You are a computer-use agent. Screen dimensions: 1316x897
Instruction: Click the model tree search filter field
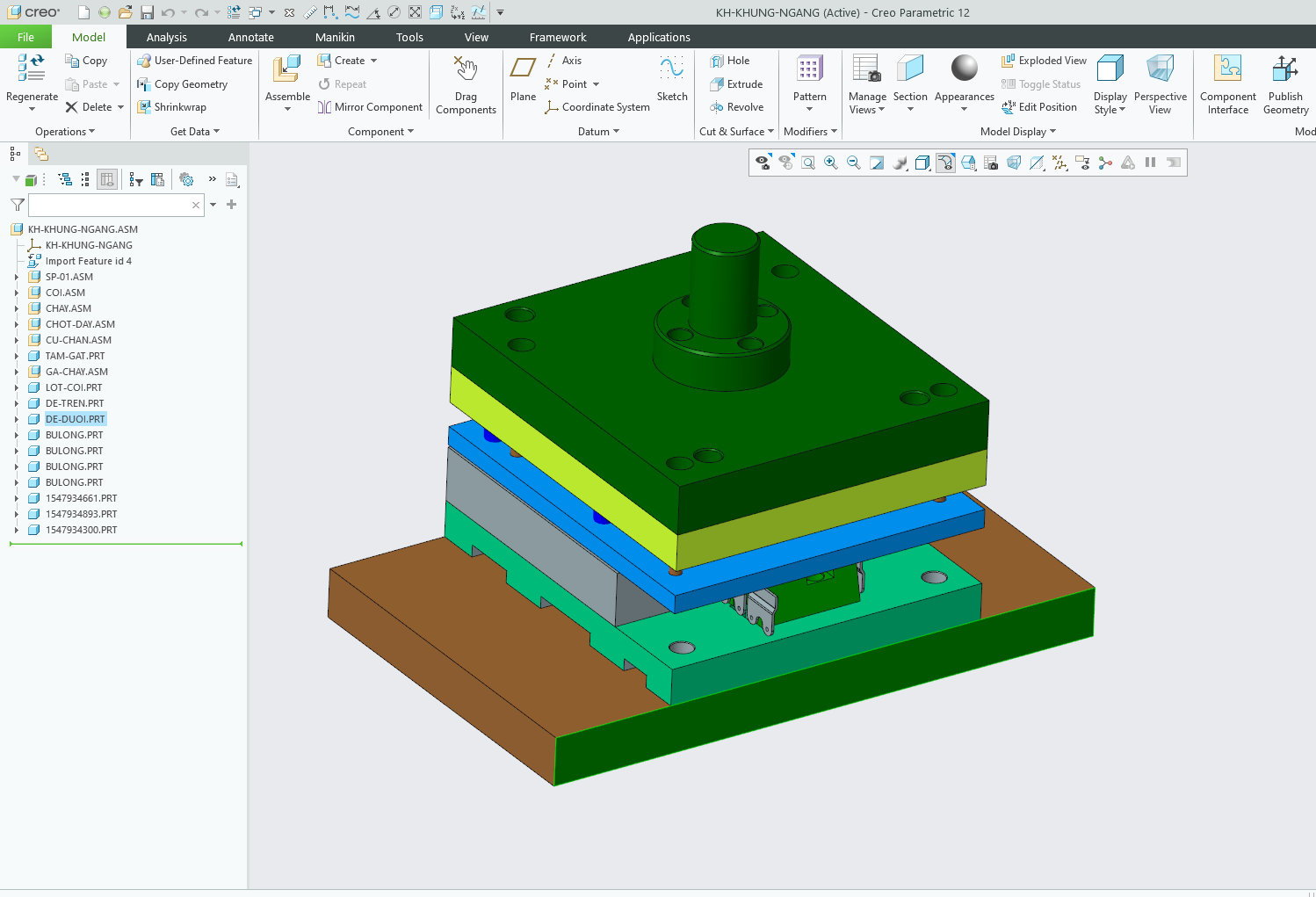(109, 205)
